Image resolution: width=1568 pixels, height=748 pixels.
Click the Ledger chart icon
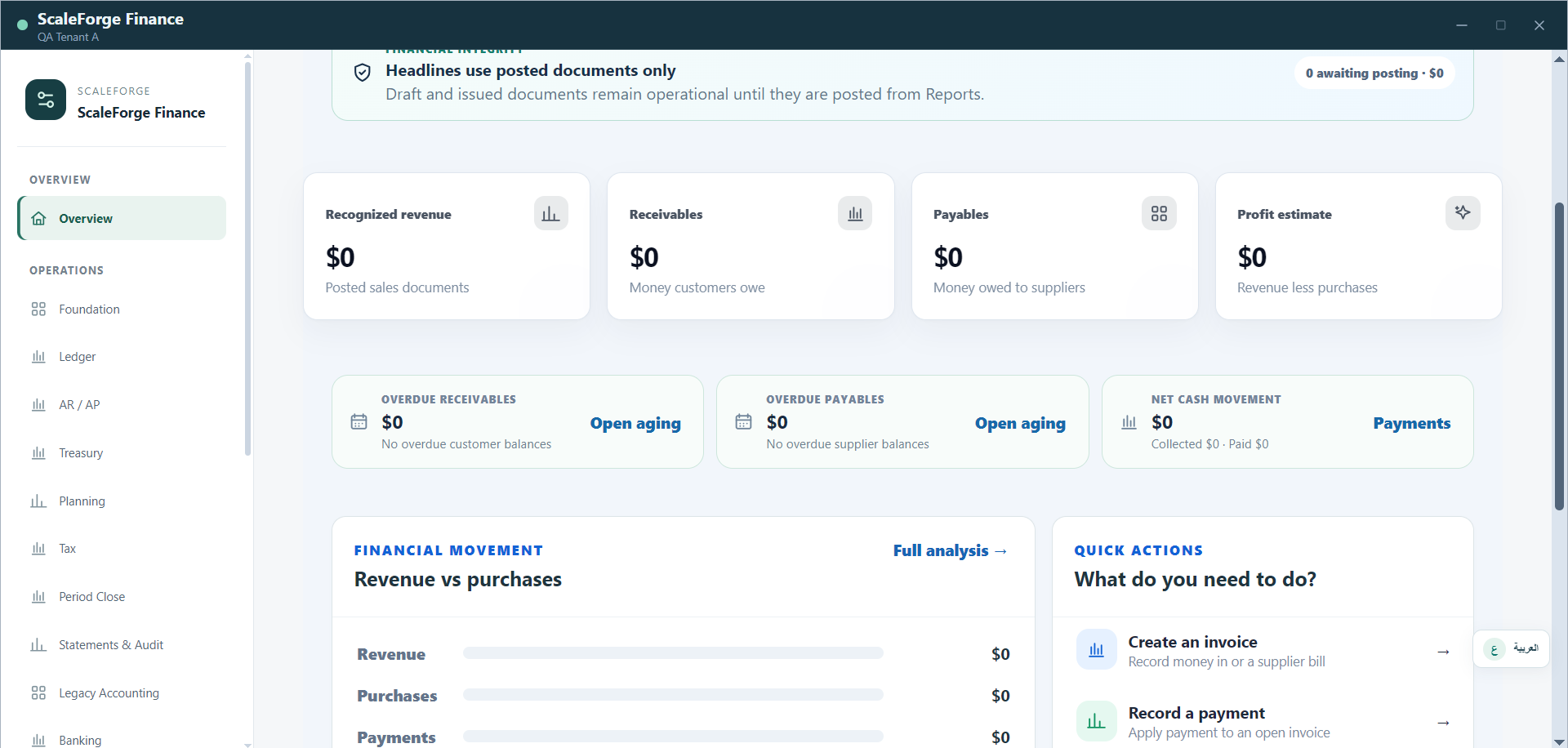[38, 357]
